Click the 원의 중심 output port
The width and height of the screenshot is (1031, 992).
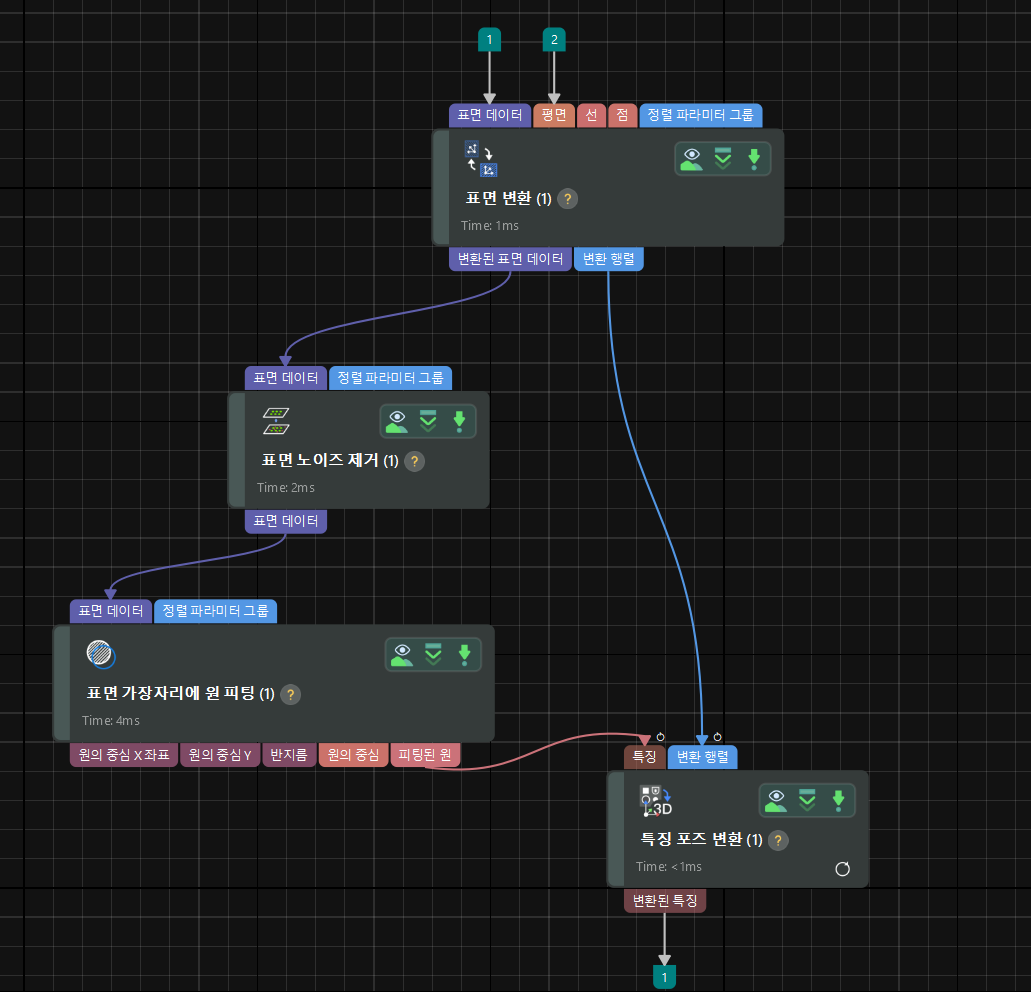(353, 755)
